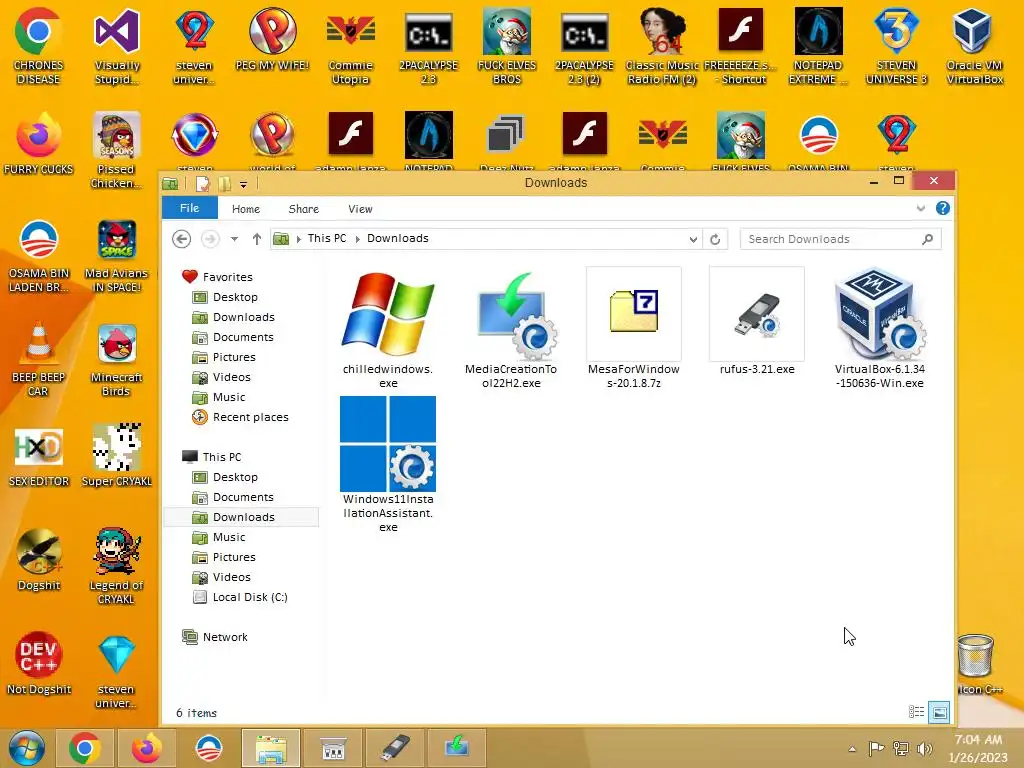The height and width of the screenshot is (768, 1024).
Task: Click Start button on taskbar
Action: 27,748
